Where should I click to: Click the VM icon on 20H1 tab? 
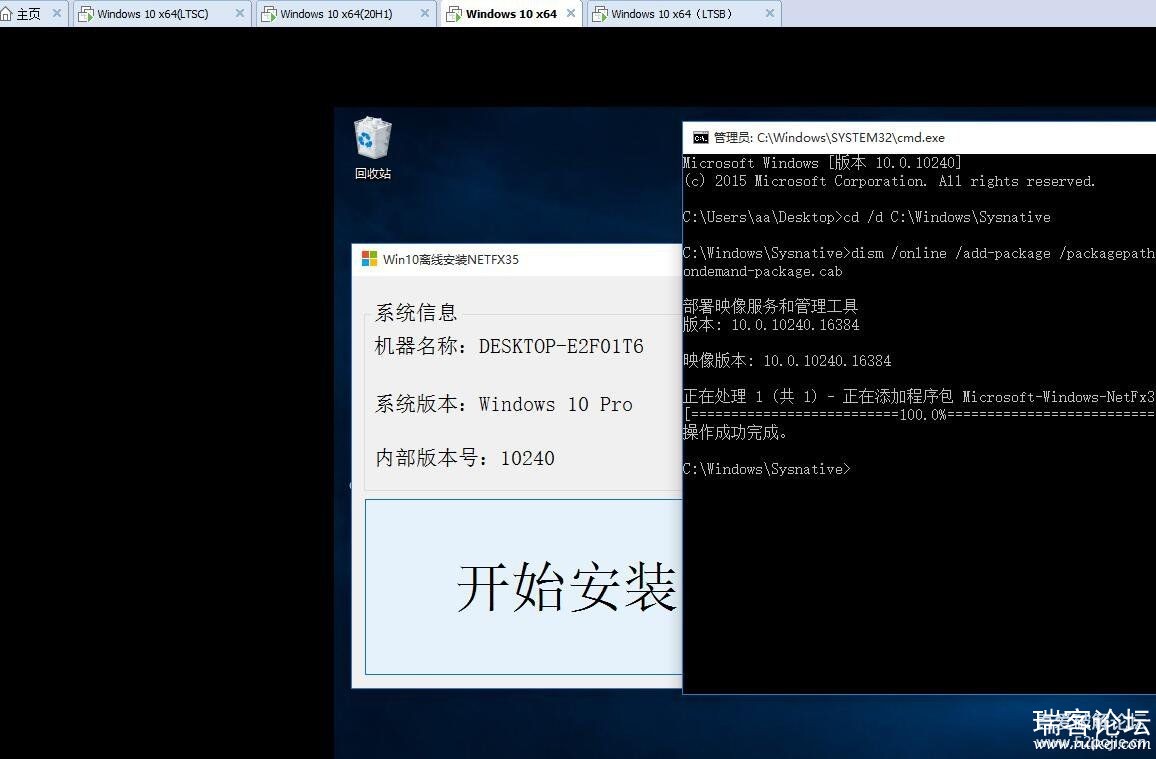coord(269,14)
